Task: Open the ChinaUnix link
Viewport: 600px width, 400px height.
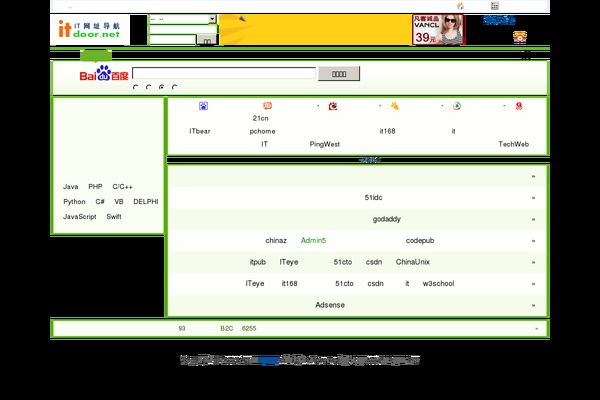Action: pos(412,262)
